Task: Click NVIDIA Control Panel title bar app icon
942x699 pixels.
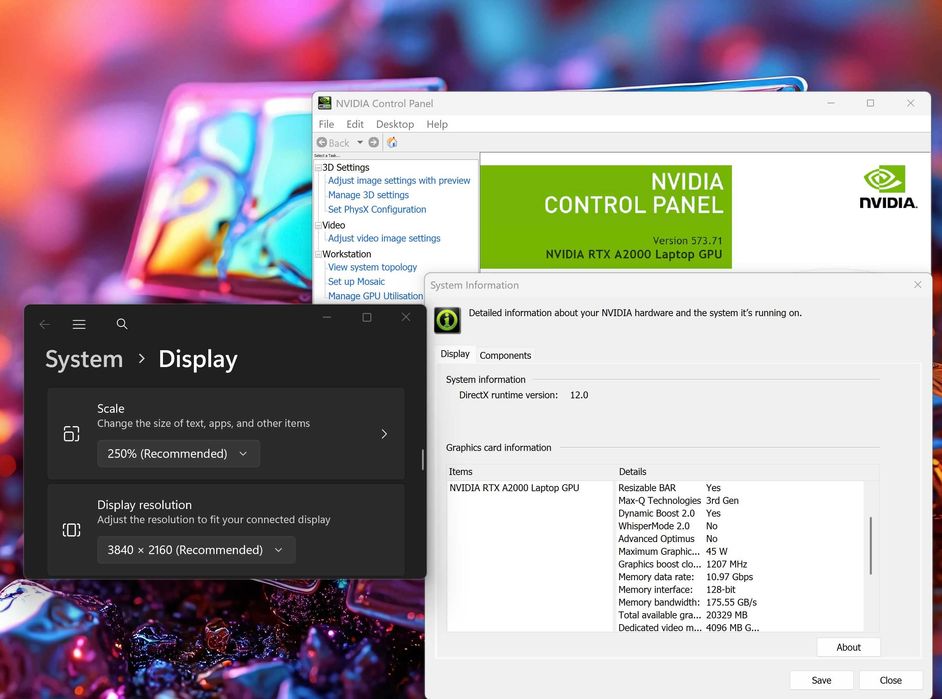Action: click(324, 103)
